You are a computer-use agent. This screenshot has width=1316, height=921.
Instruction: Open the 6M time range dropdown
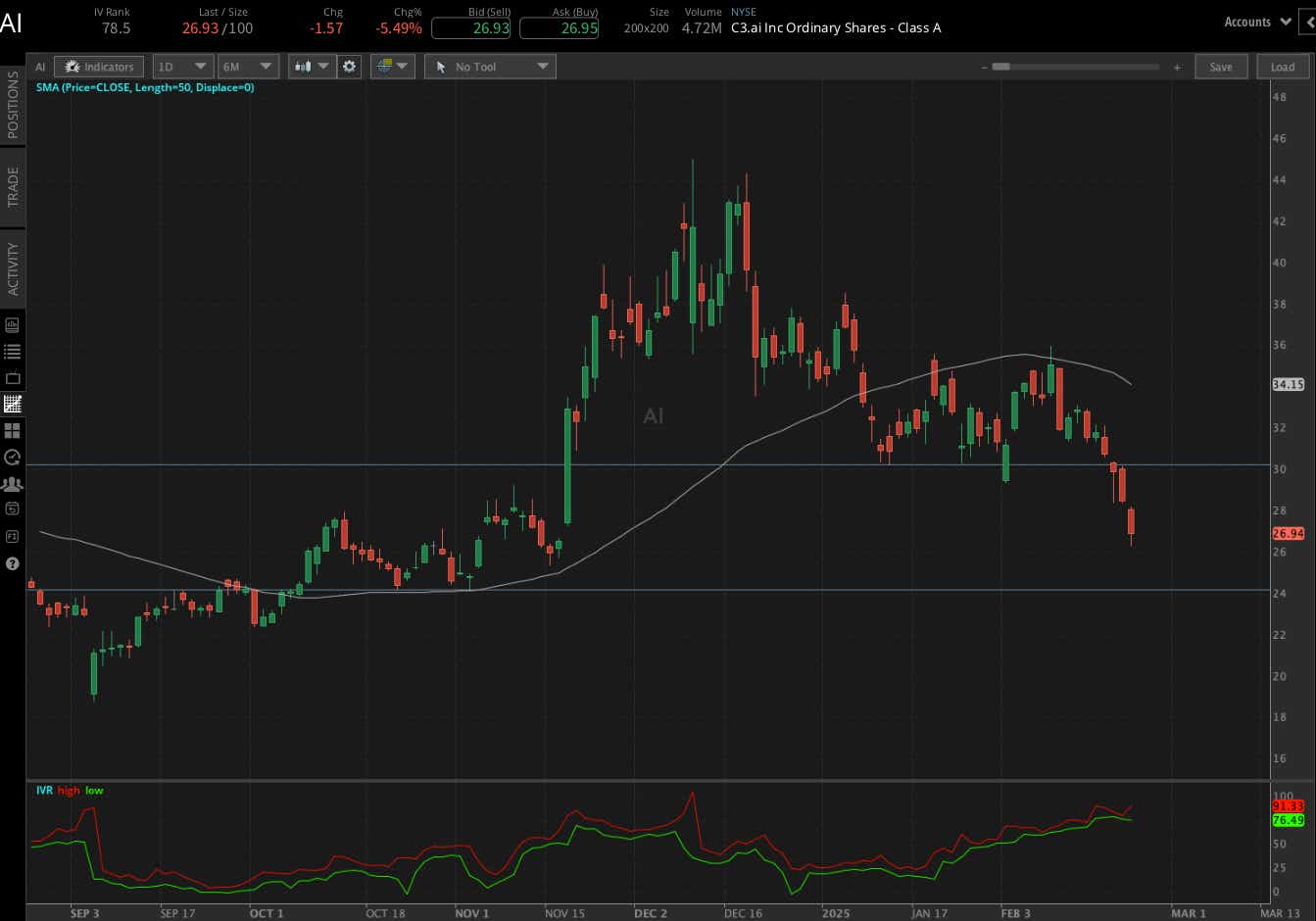247,67
